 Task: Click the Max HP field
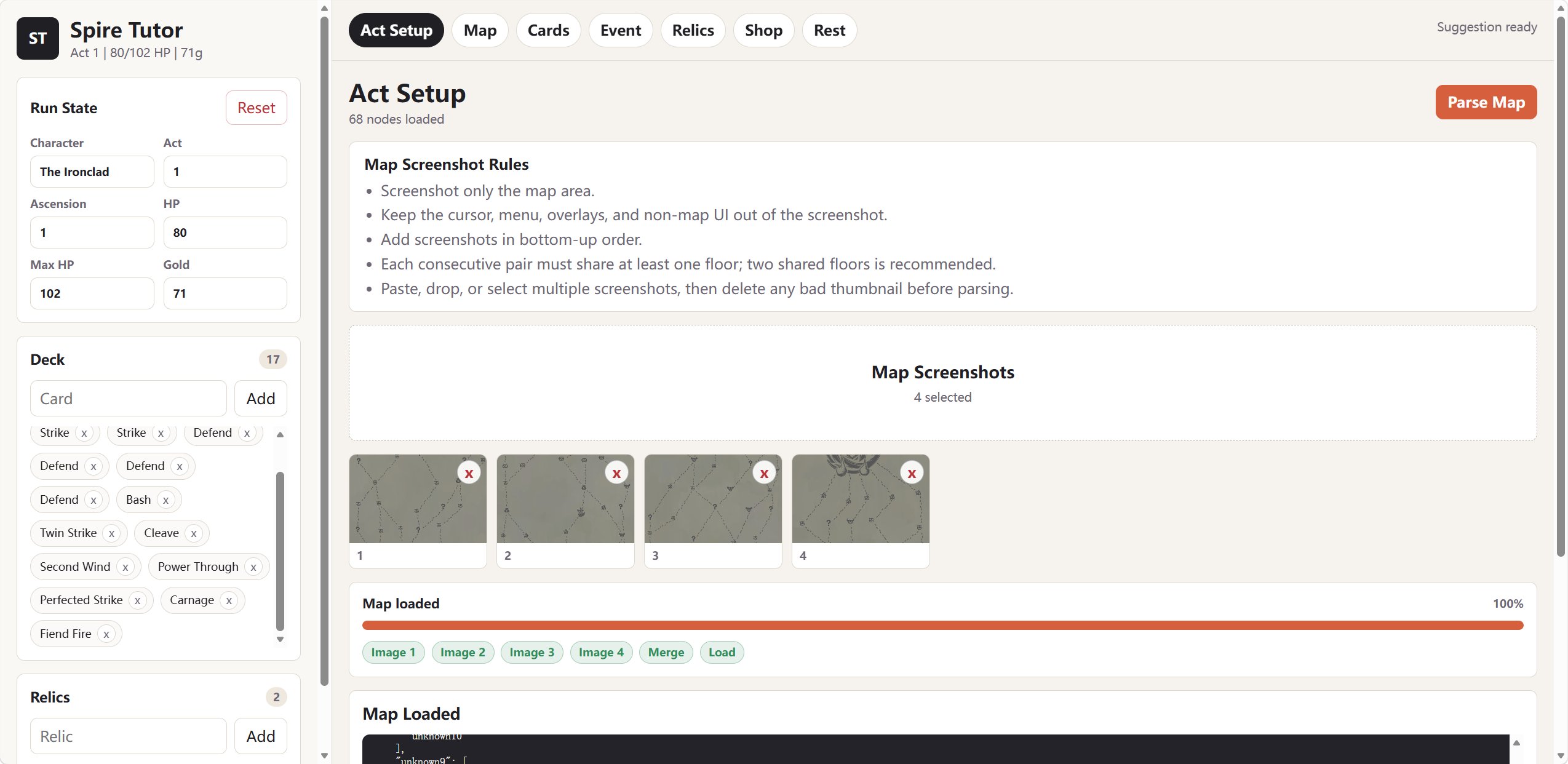(x=92, y=293)
